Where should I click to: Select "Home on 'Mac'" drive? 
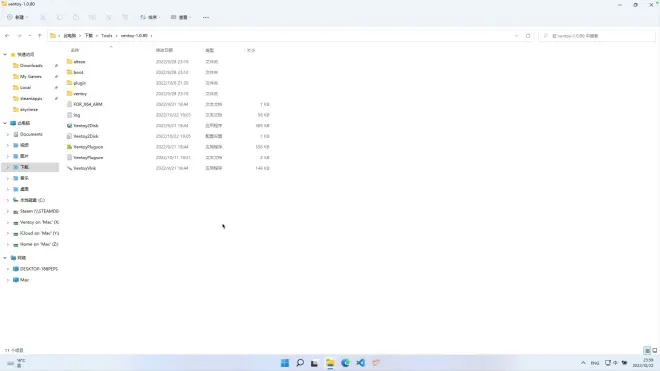[39, 244]
